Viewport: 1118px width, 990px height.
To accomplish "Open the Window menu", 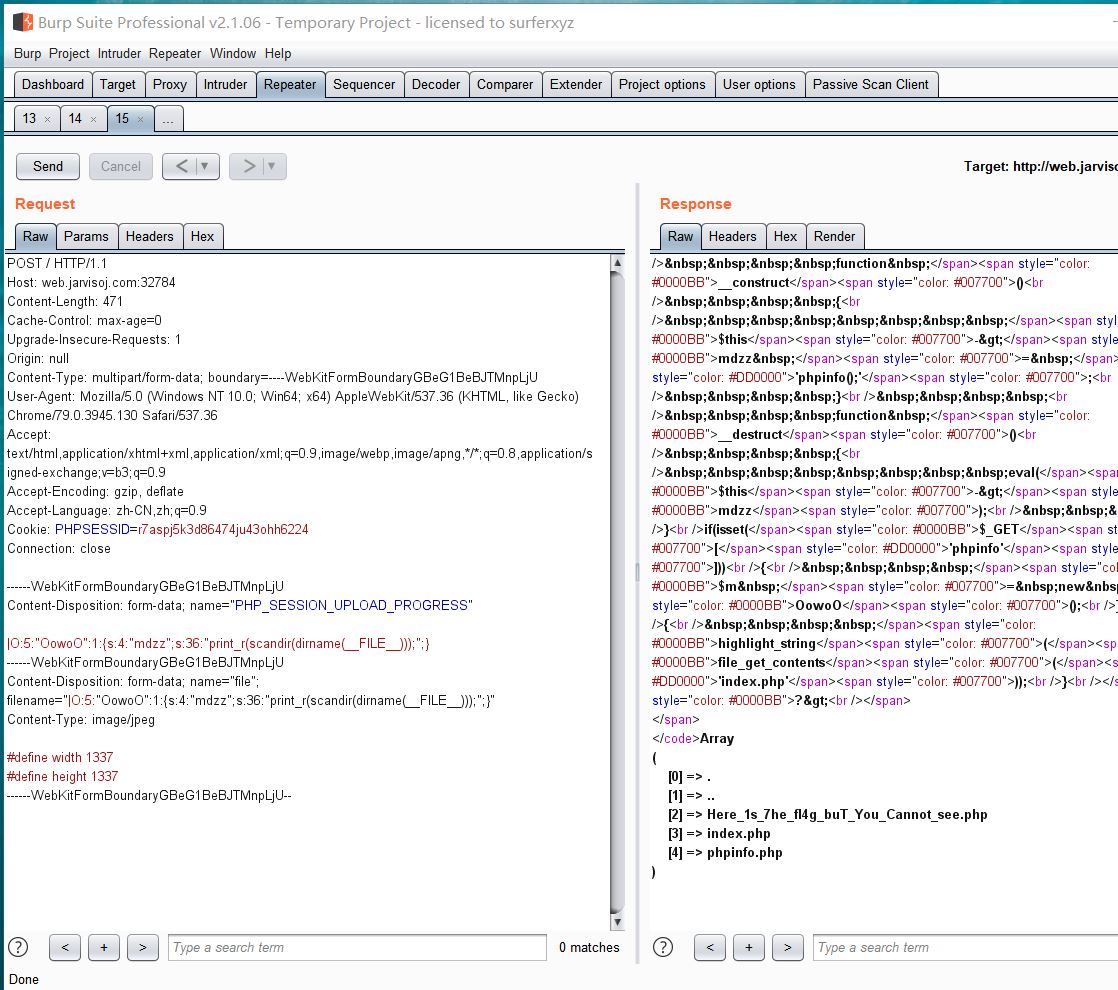I will click(x=232, y=53).
